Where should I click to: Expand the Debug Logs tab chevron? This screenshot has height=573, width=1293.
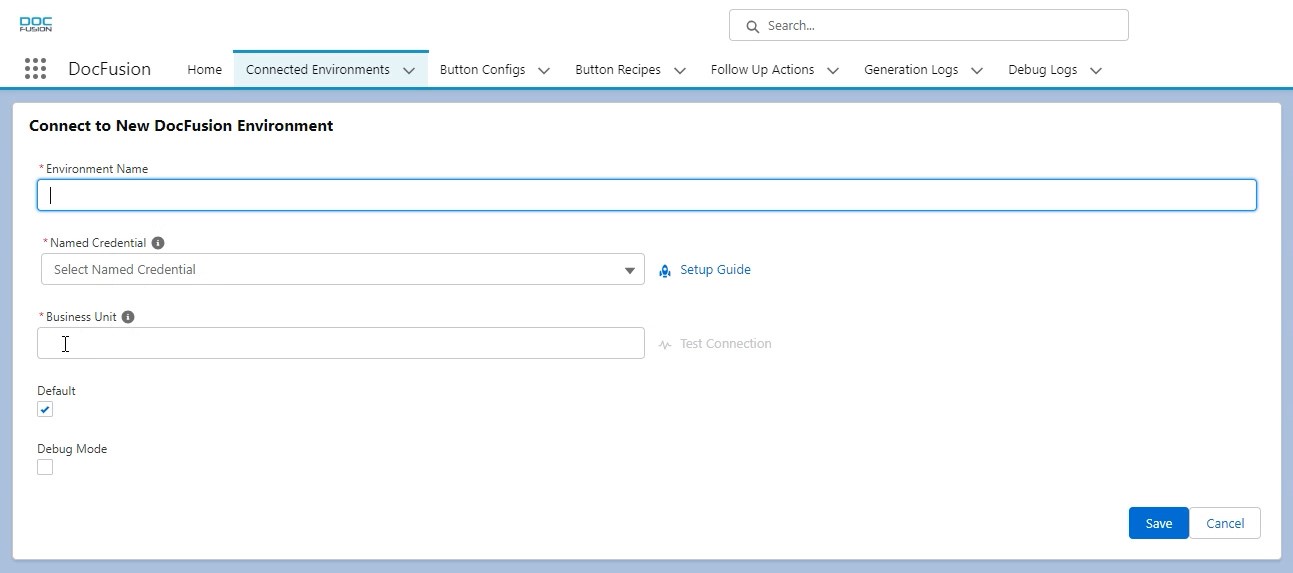coord(1096,71)
